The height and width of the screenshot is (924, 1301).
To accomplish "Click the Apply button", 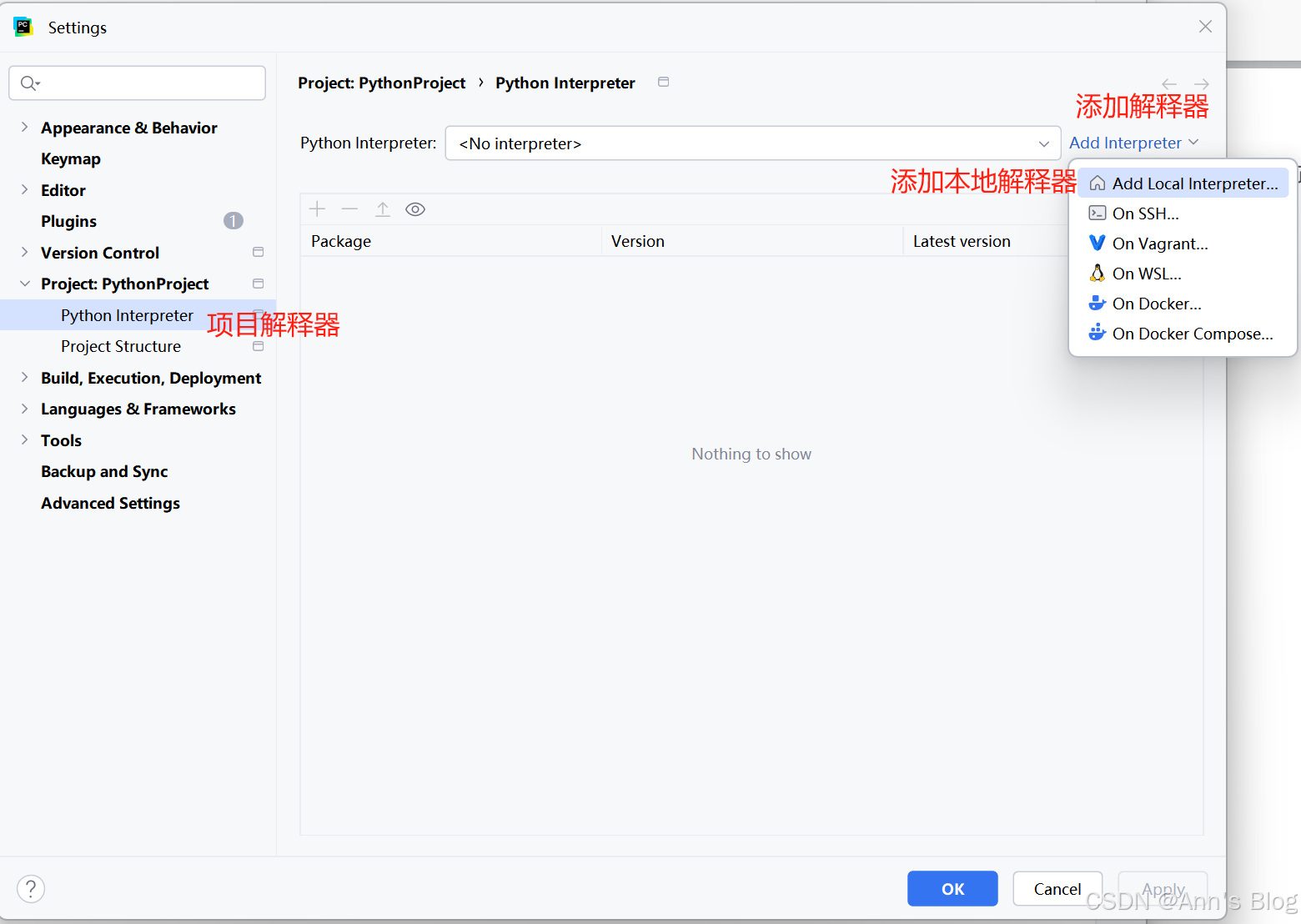I will pos(1163,889).
